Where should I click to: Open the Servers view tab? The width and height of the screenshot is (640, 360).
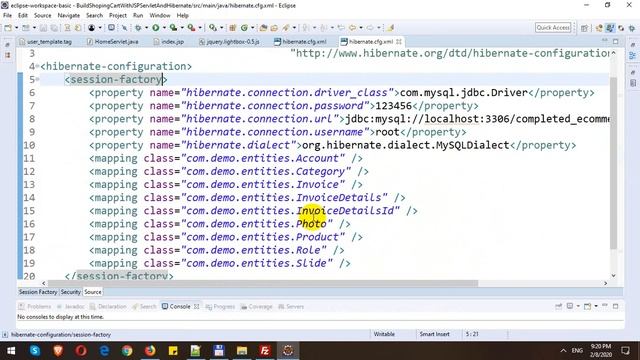pos(291,307)
